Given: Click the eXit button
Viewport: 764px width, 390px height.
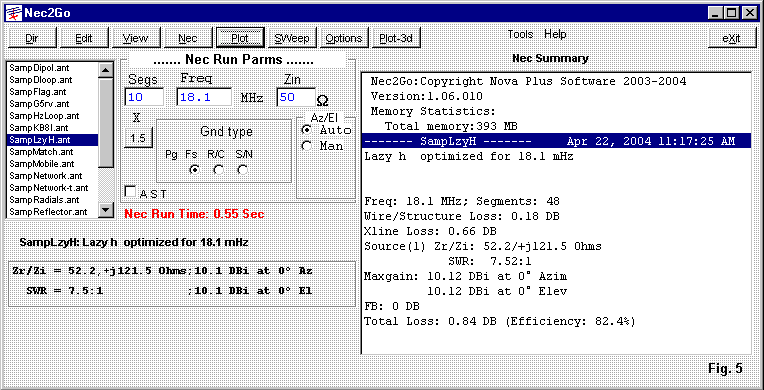Looking at the screenshot, I should pyautogui.click(x=731, y=38).
